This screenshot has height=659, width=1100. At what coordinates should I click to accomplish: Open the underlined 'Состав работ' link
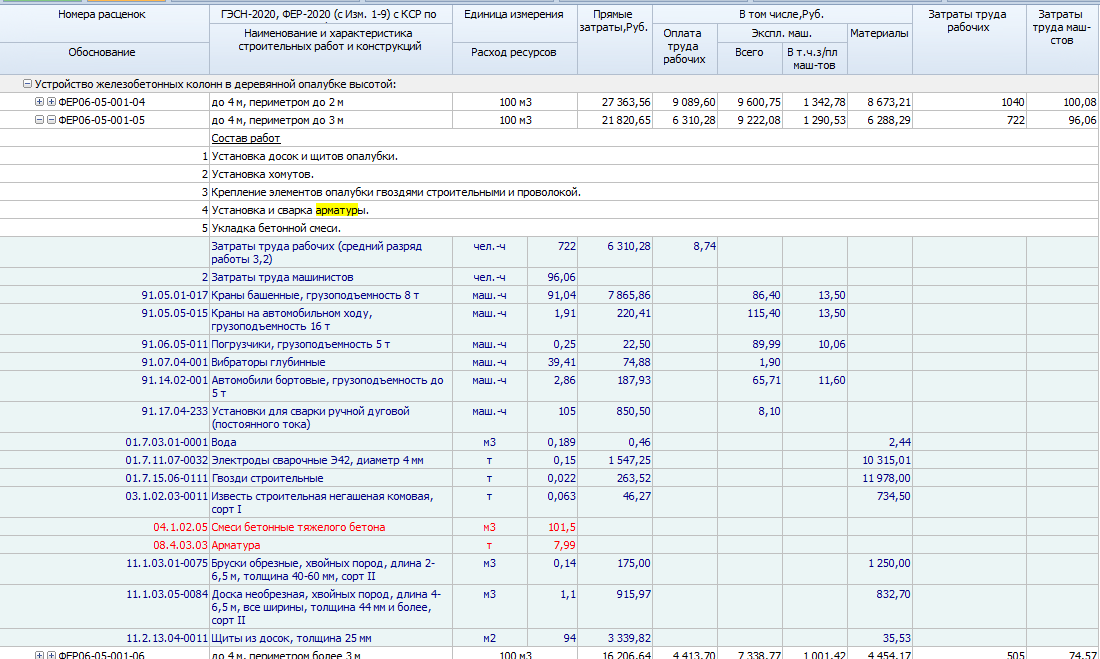[x=246, y=138]
